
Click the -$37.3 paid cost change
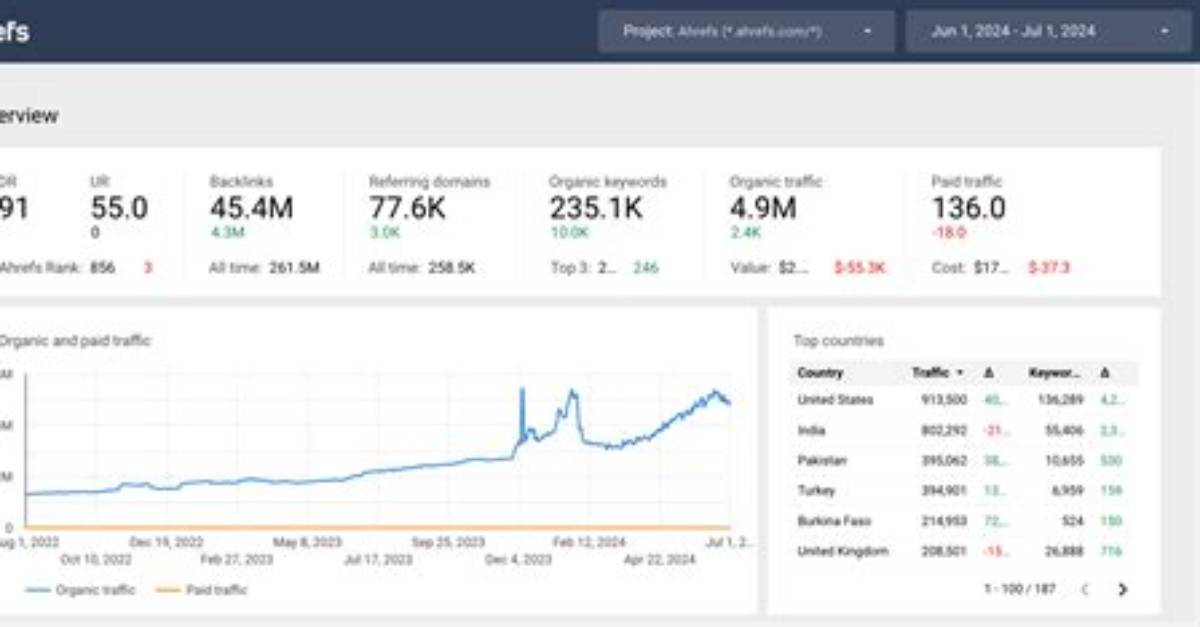coord(1049,268)
